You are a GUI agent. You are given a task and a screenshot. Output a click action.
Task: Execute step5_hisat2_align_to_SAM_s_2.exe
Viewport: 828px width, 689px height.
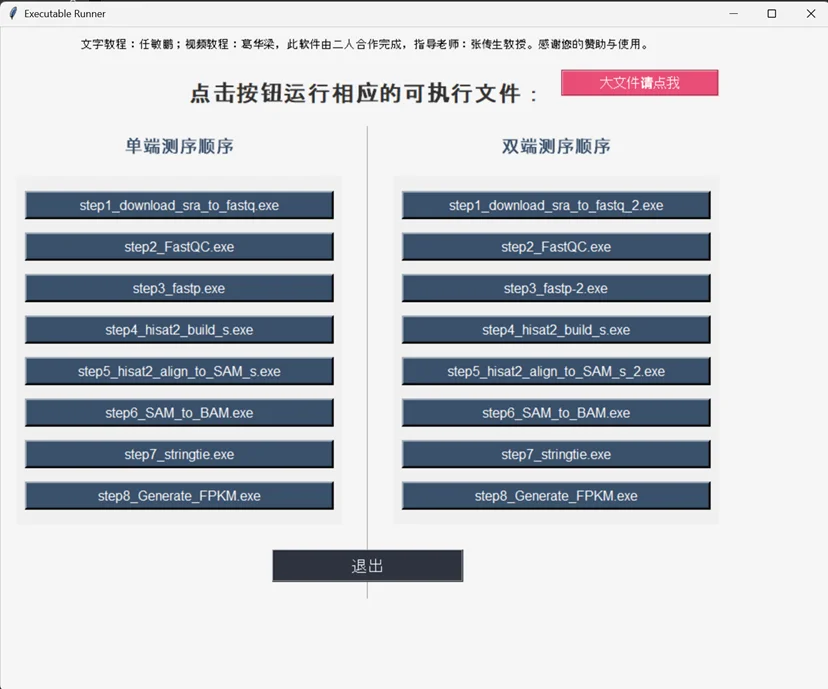pos(555,371)
